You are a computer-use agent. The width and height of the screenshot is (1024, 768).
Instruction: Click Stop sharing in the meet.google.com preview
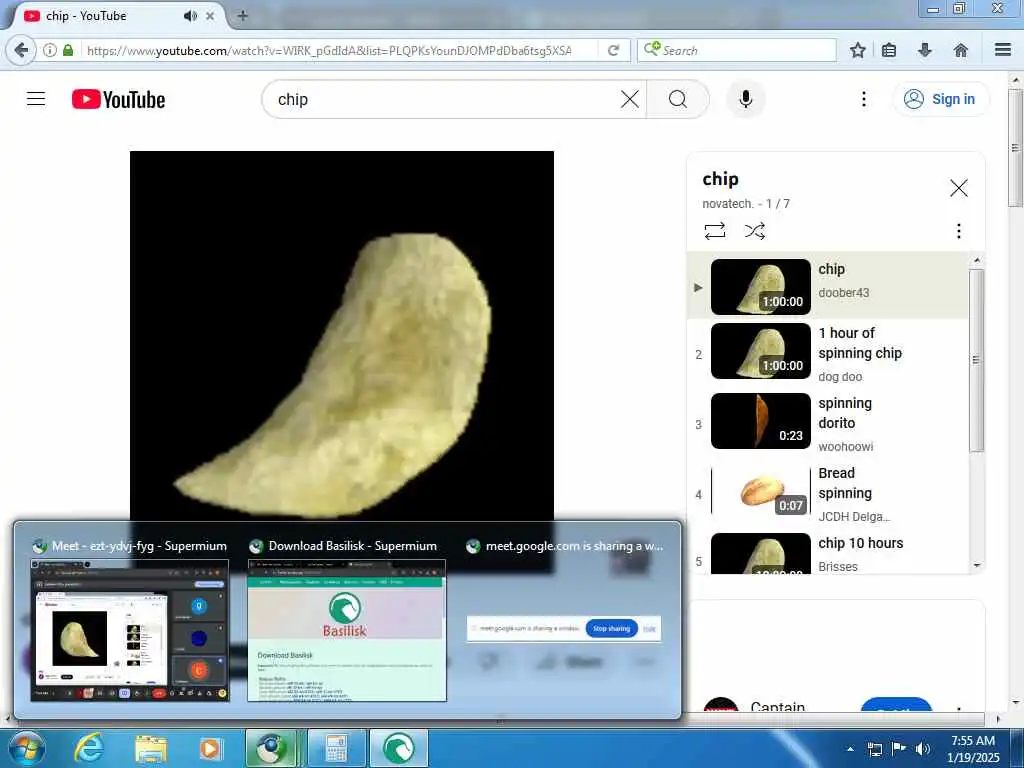[x=611, y=628]
